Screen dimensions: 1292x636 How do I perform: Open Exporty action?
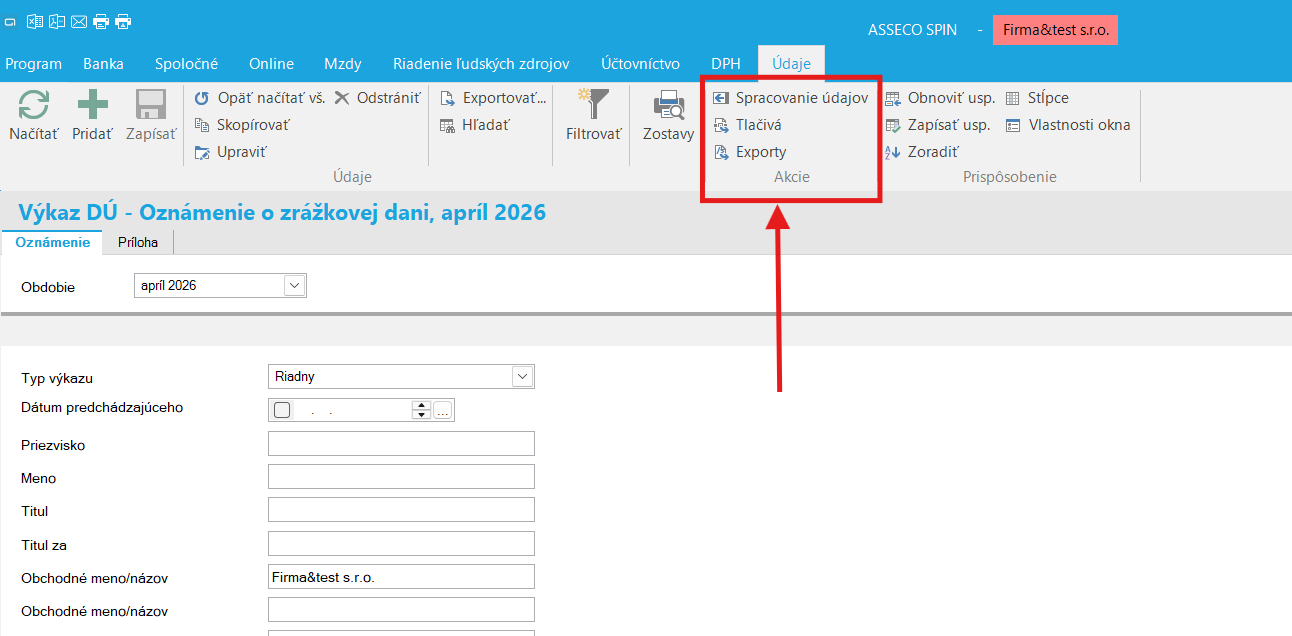[750, 152]
